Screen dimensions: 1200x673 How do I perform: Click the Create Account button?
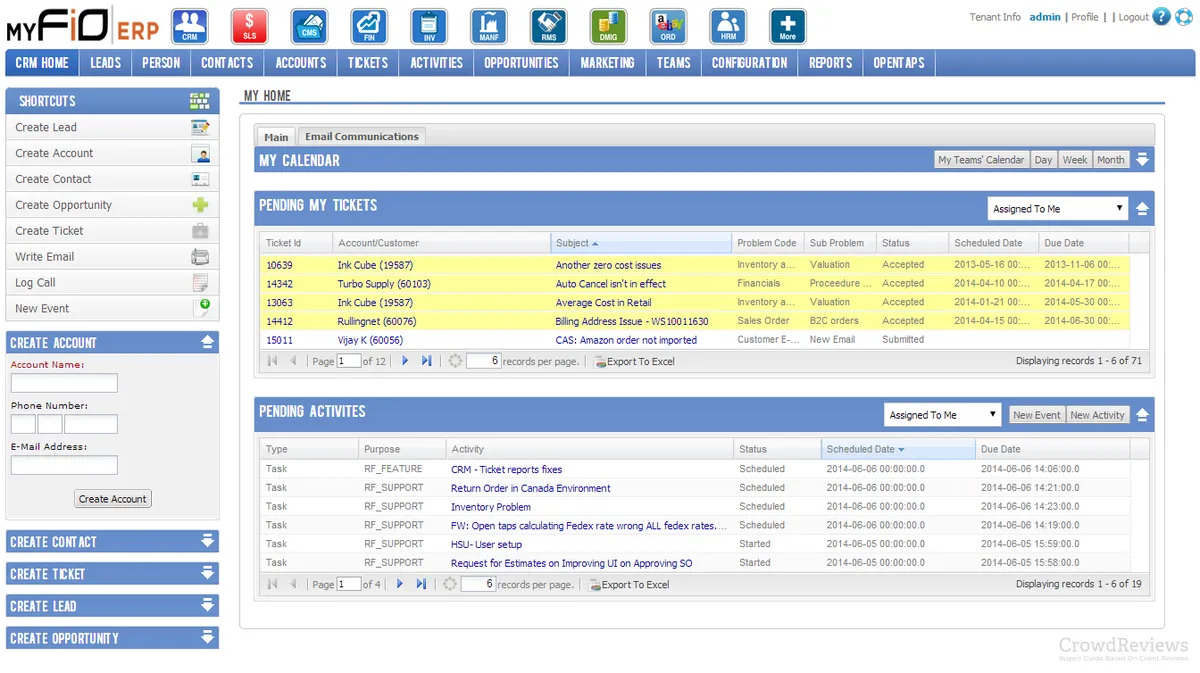tap(113, 499)
